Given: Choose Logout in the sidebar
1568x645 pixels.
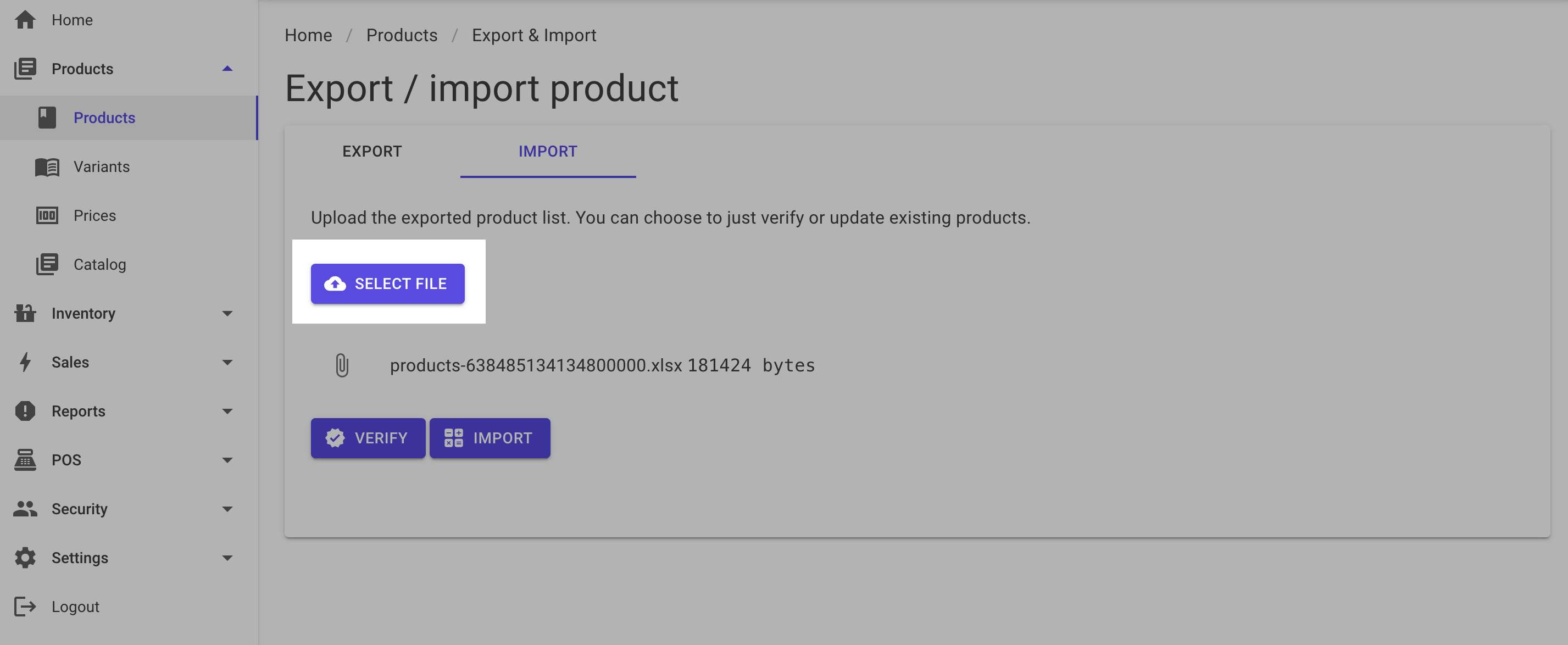Looking at the screenshot, I should tap(129, 607).
